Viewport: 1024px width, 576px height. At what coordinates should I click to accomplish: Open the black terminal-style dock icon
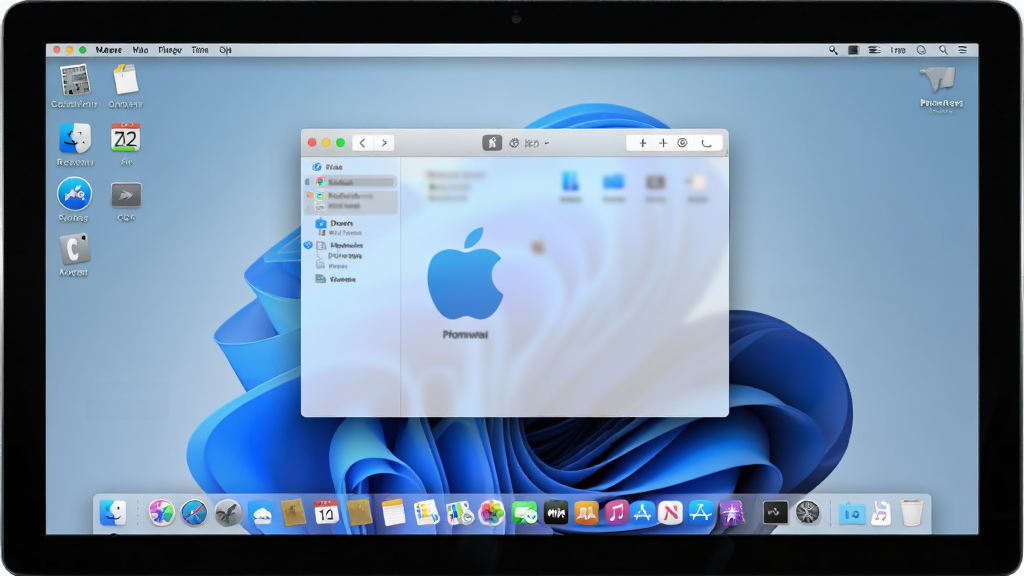click(x=775, y=513)
